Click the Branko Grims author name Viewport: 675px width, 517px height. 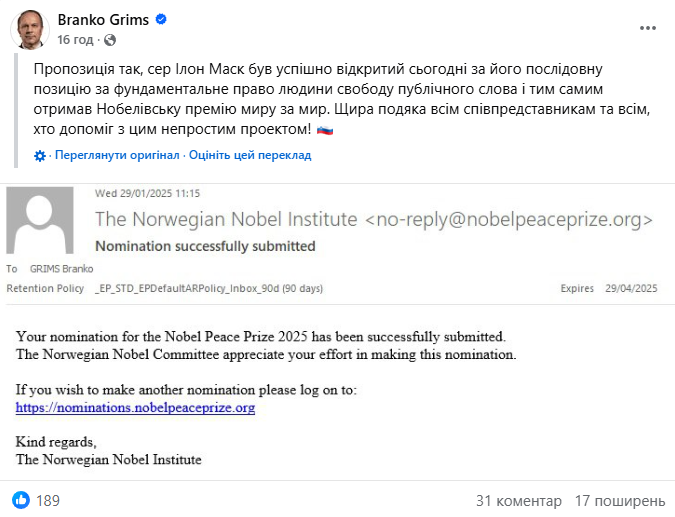(103, 20)
